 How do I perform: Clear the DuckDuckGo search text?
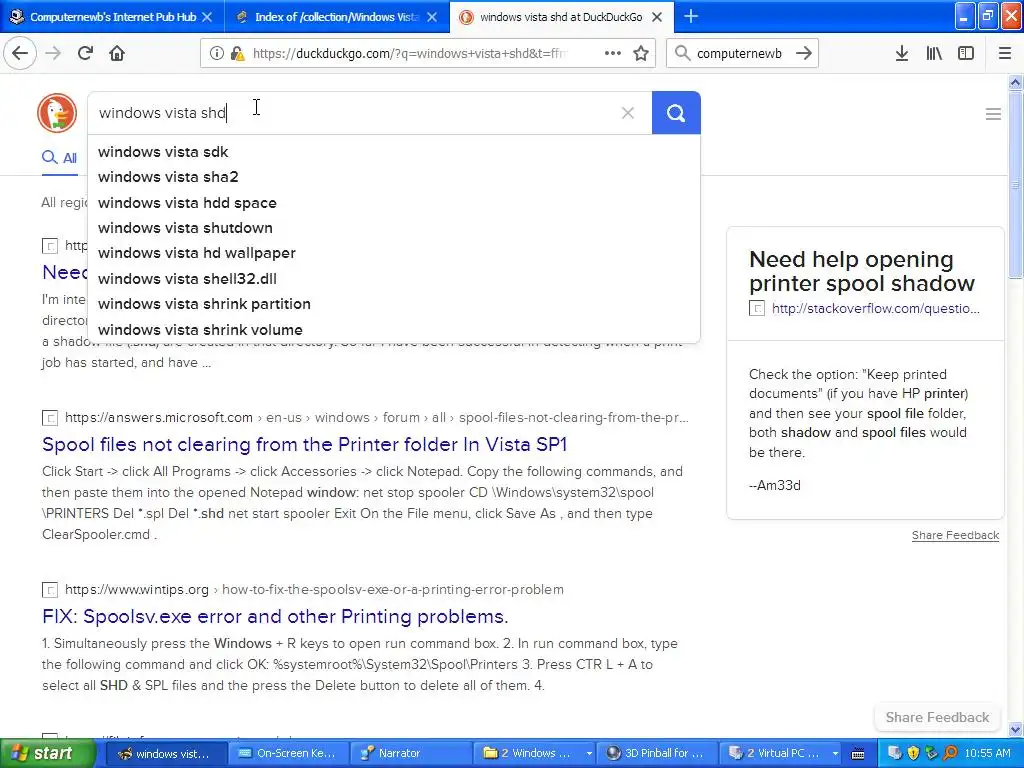click(628, 113)
